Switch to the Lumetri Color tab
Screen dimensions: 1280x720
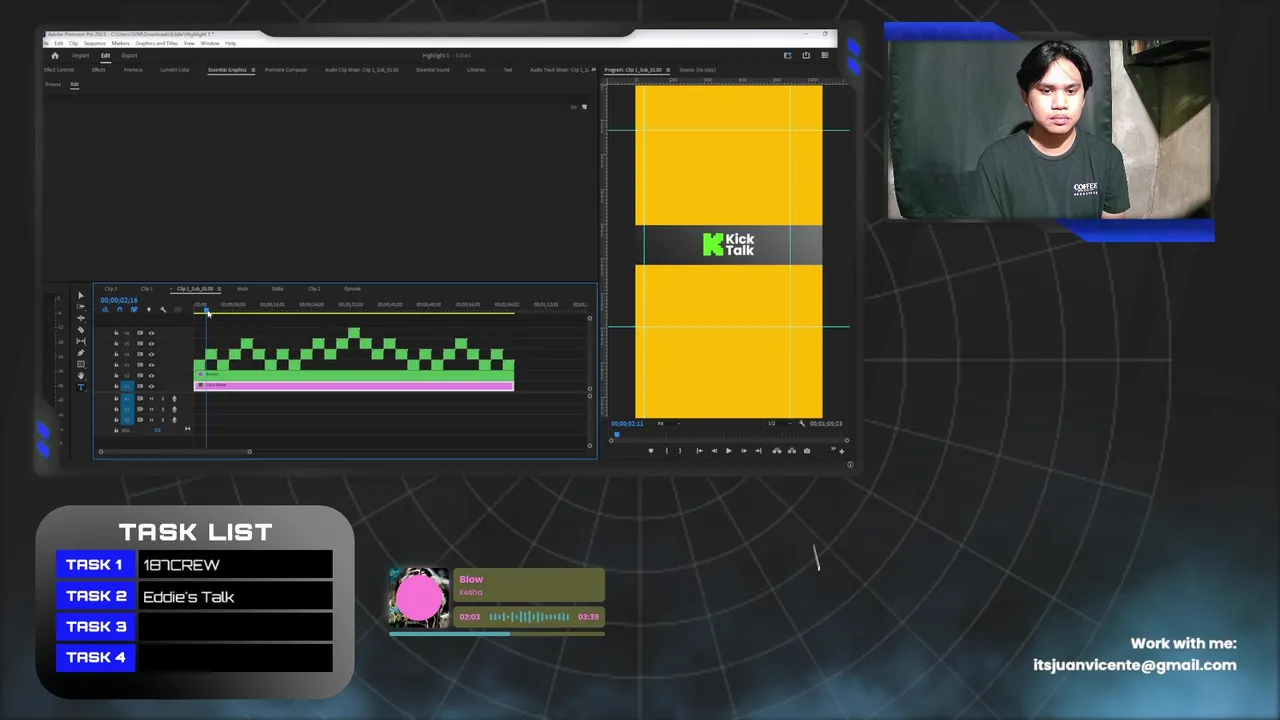pos(175,70)
